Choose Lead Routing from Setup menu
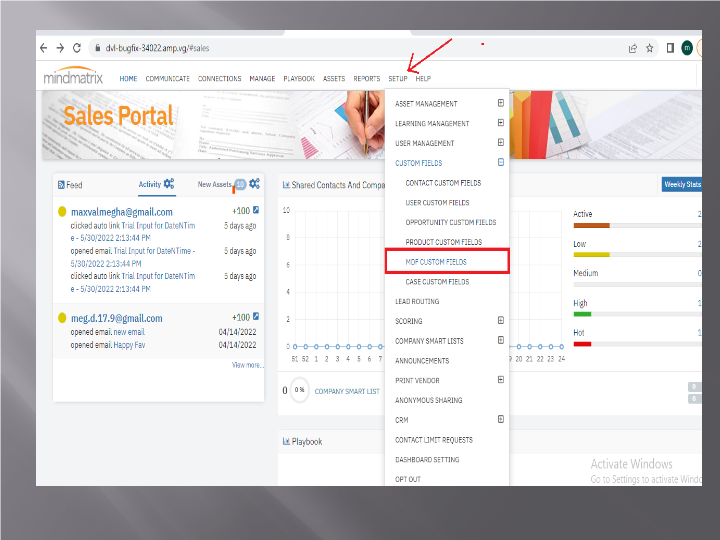This screenshot has width=720, height=540. click(x=416, y=301)
